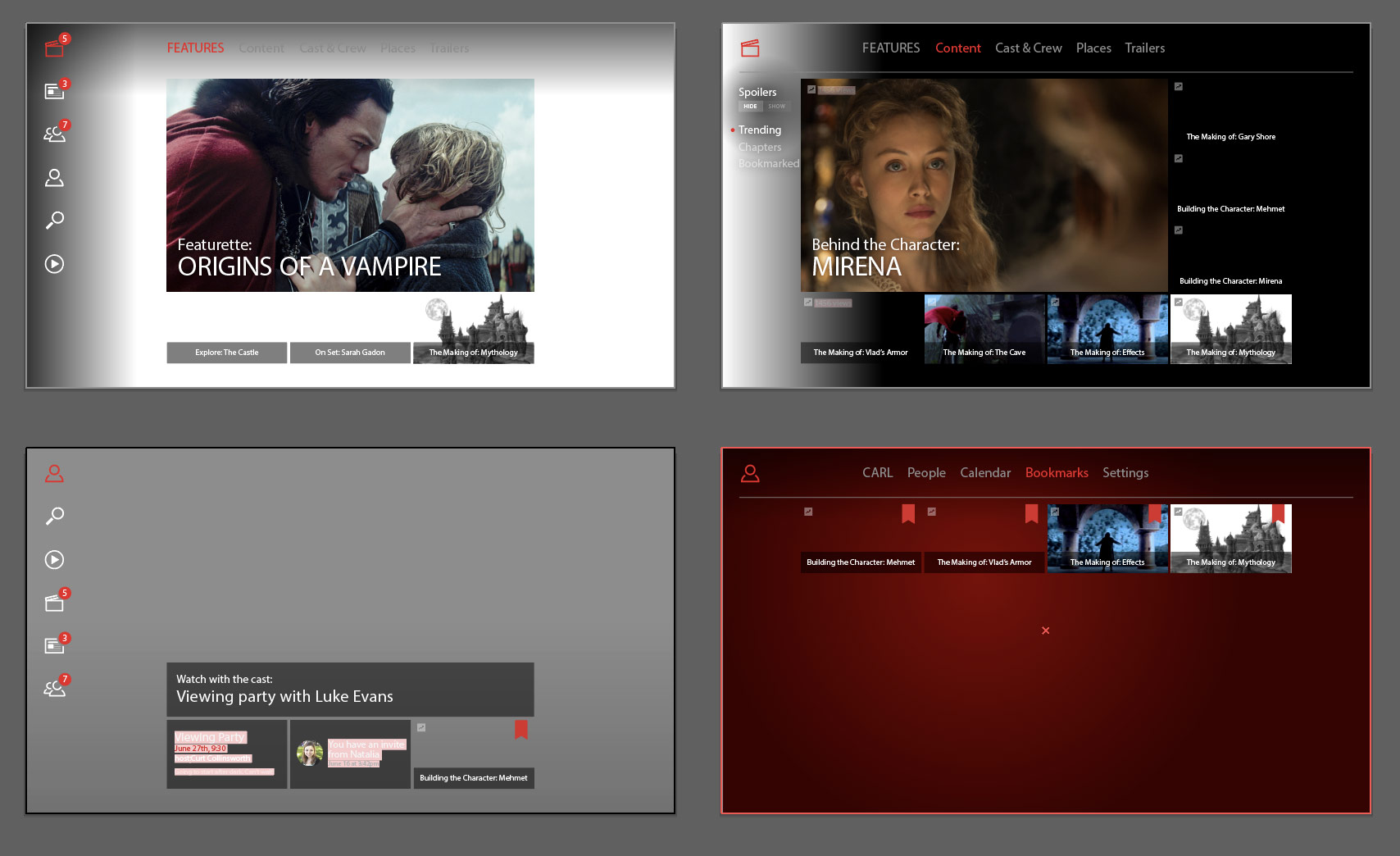The width and height of the screenshot is (1400, 856).
Task: Toggle bookmark ribbon on Mehmet tile, gray screen
Action: pos(521,730)
